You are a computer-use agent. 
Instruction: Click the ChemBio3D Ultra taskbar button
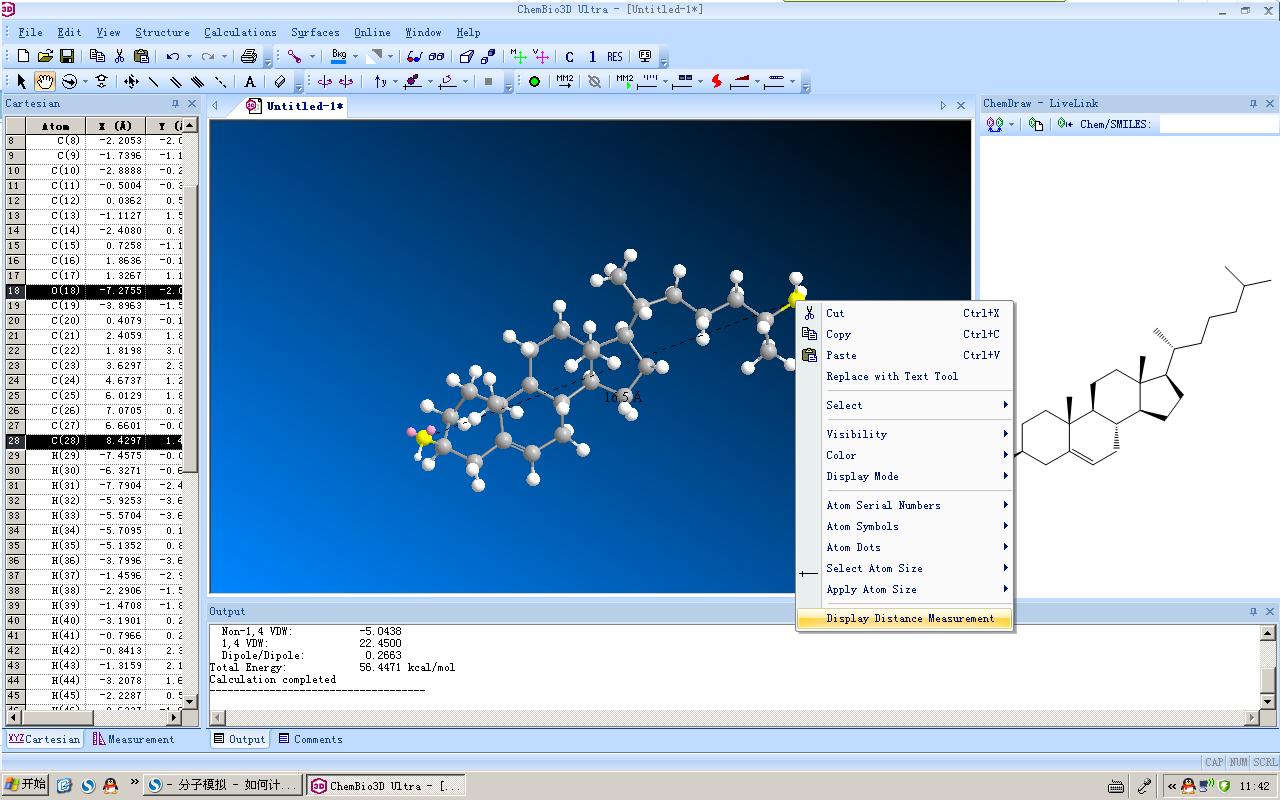tap(386, 785)
